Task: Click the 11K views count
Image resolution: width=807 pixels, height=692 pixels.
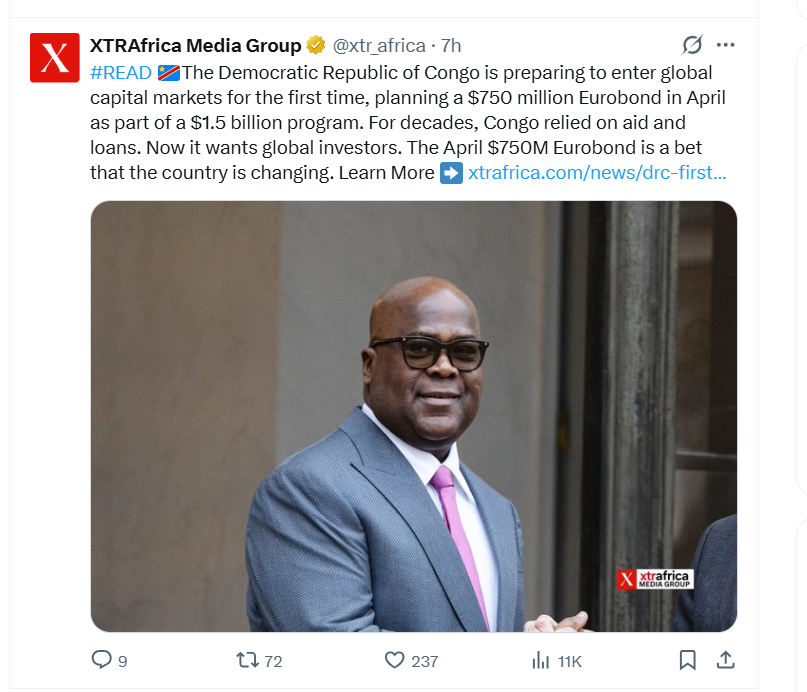Action: 570,661
